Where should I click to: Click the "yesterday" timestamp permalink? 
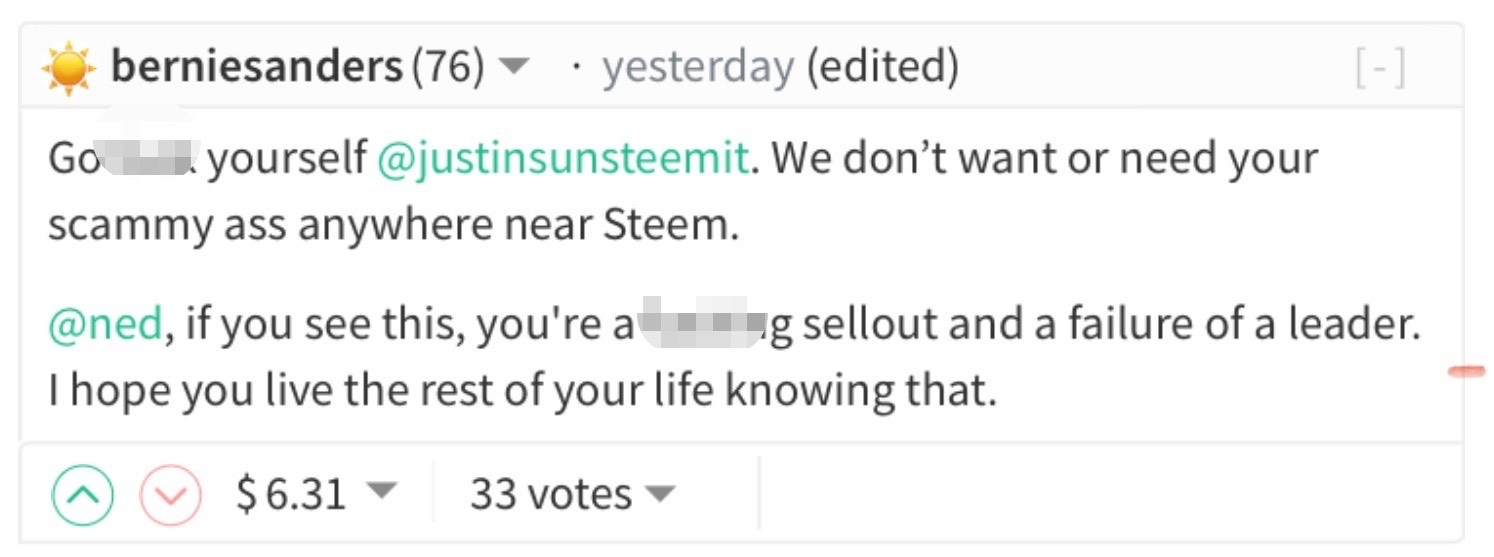pyautogui.click(x=697, y=67)
